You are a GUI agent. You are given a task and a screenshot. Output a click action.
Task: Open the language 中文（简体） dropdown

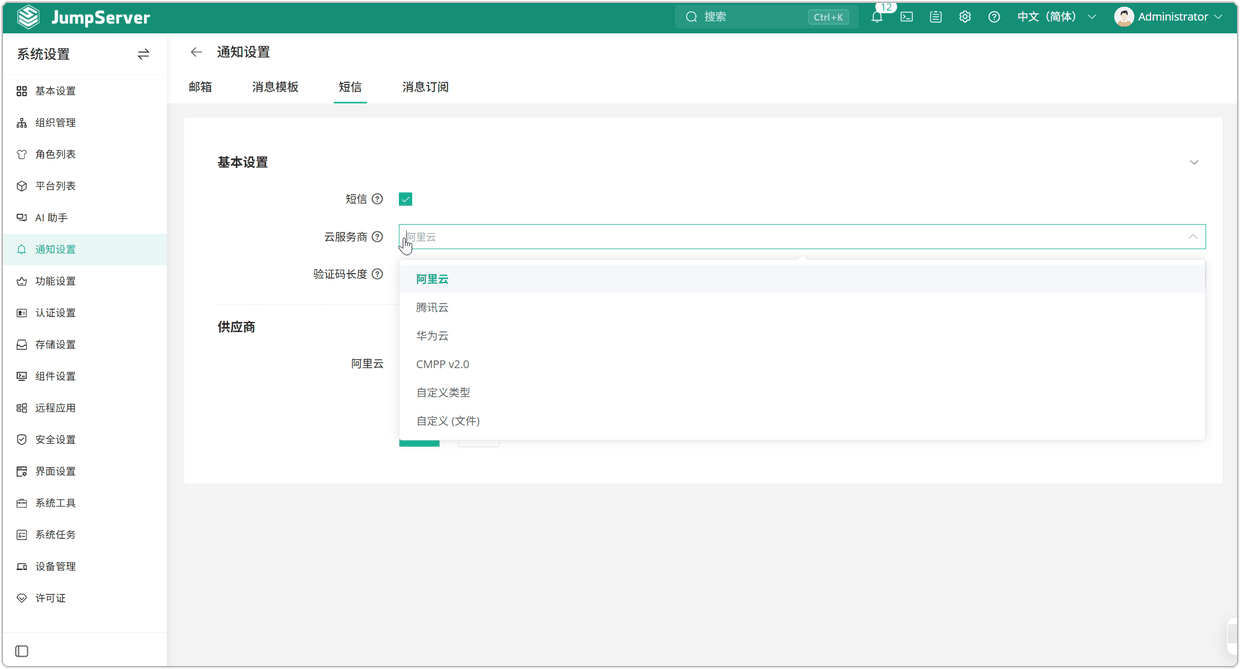coord(1056,17)
